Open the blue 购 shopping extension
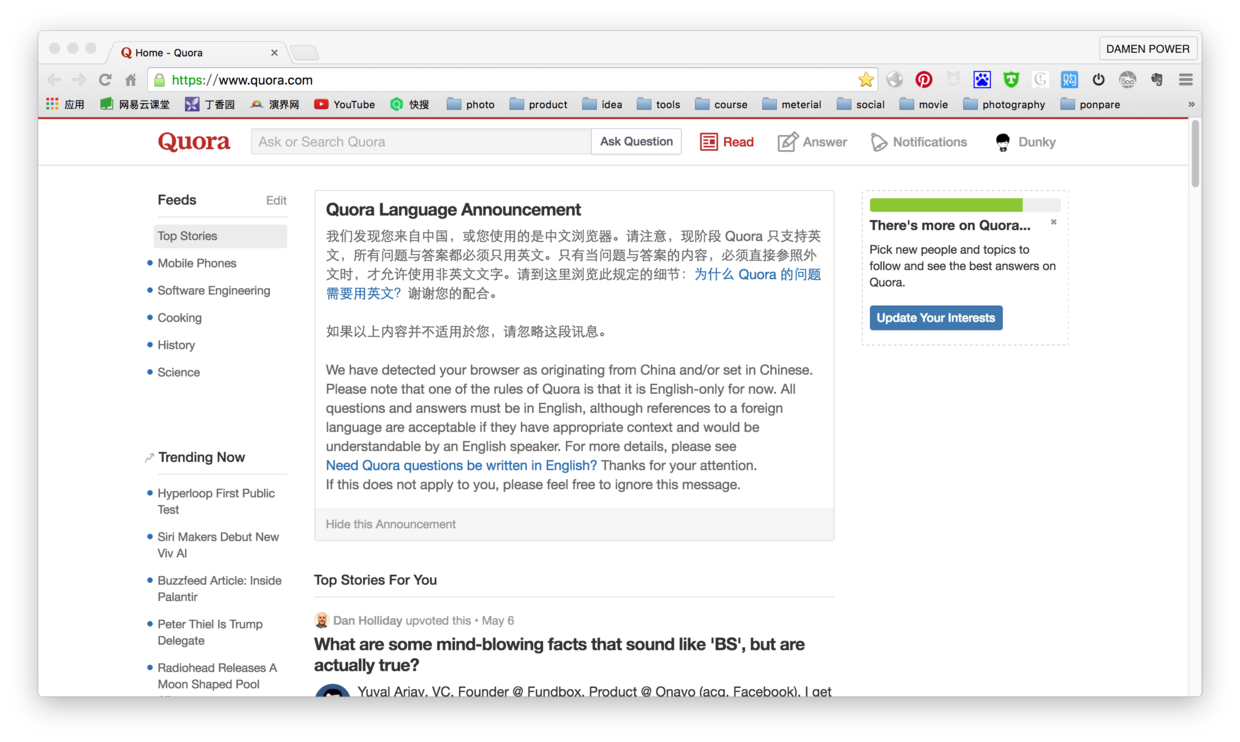This screenshot has width=1240, height=742. 1069,80
